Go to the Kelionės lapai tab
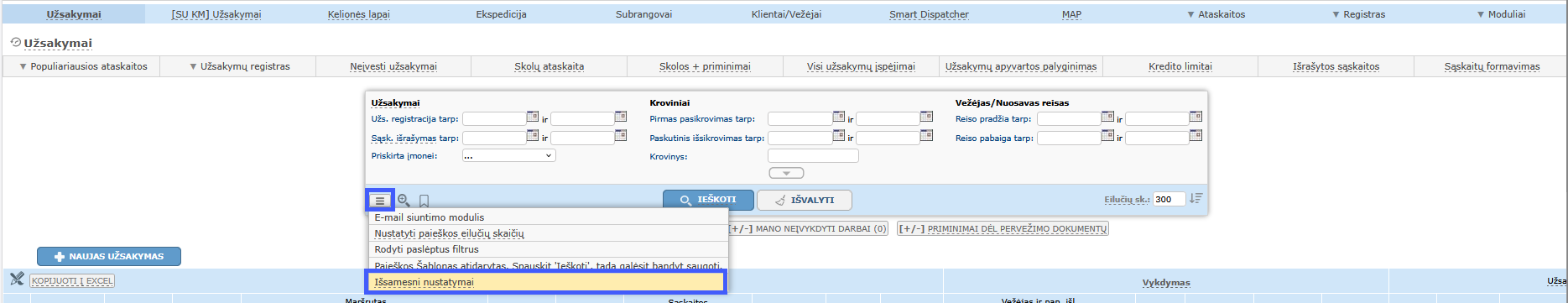The height and width of the screenshot is (303, 1568). (x=359, y=14)
